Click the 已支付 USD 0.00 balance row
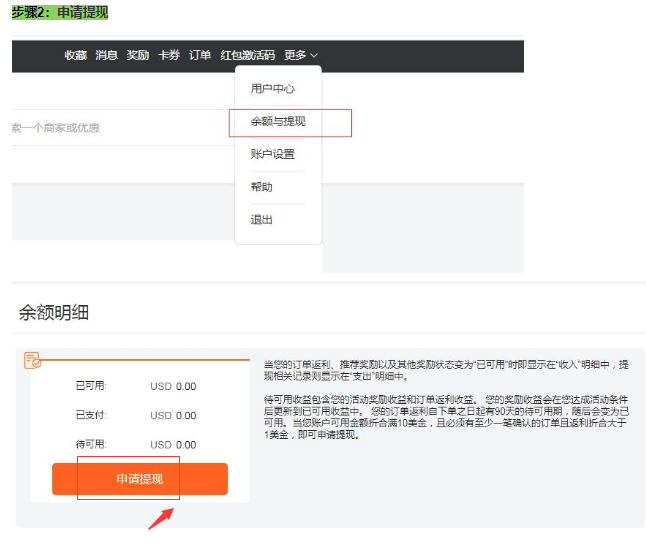The height and width of the screenshot is (542, 646). (136, 415)
